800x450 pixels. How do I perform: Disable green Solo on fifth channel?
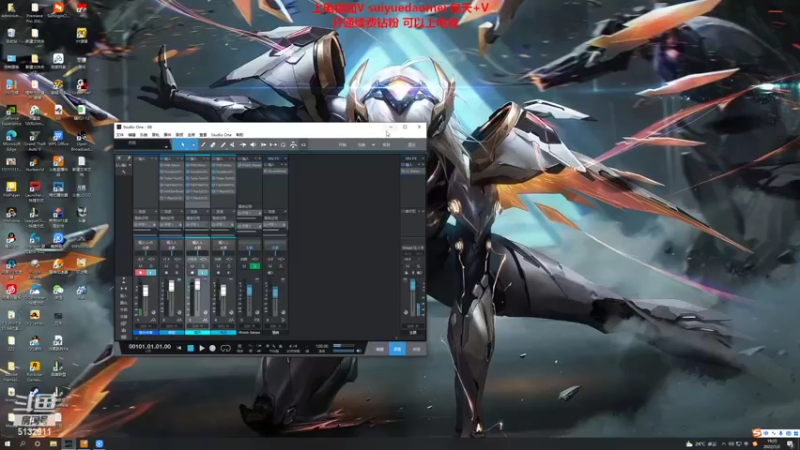pos(255,266)
